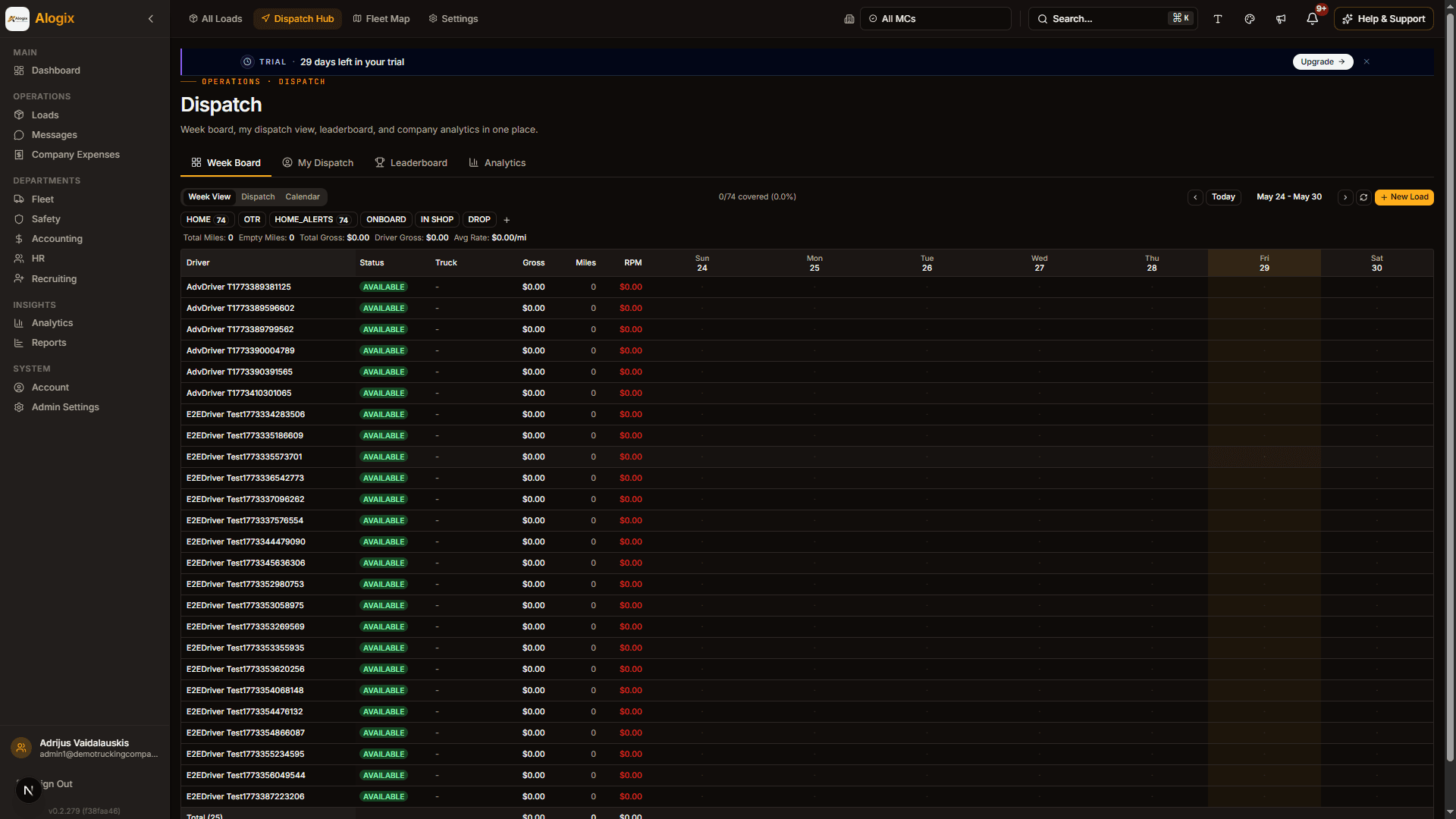Select the dispatch Analytics tab
This screenshot has width=1456, height=819.
tap(497, 163)
